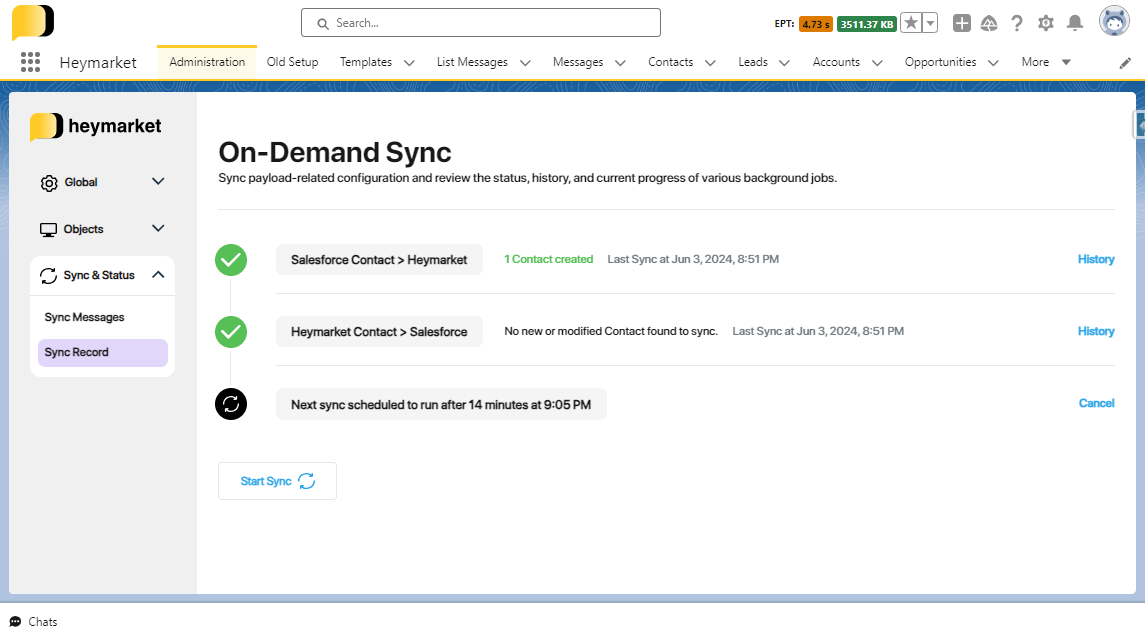Open the Messages tab dropdown arrow

[x=620, y=63]
